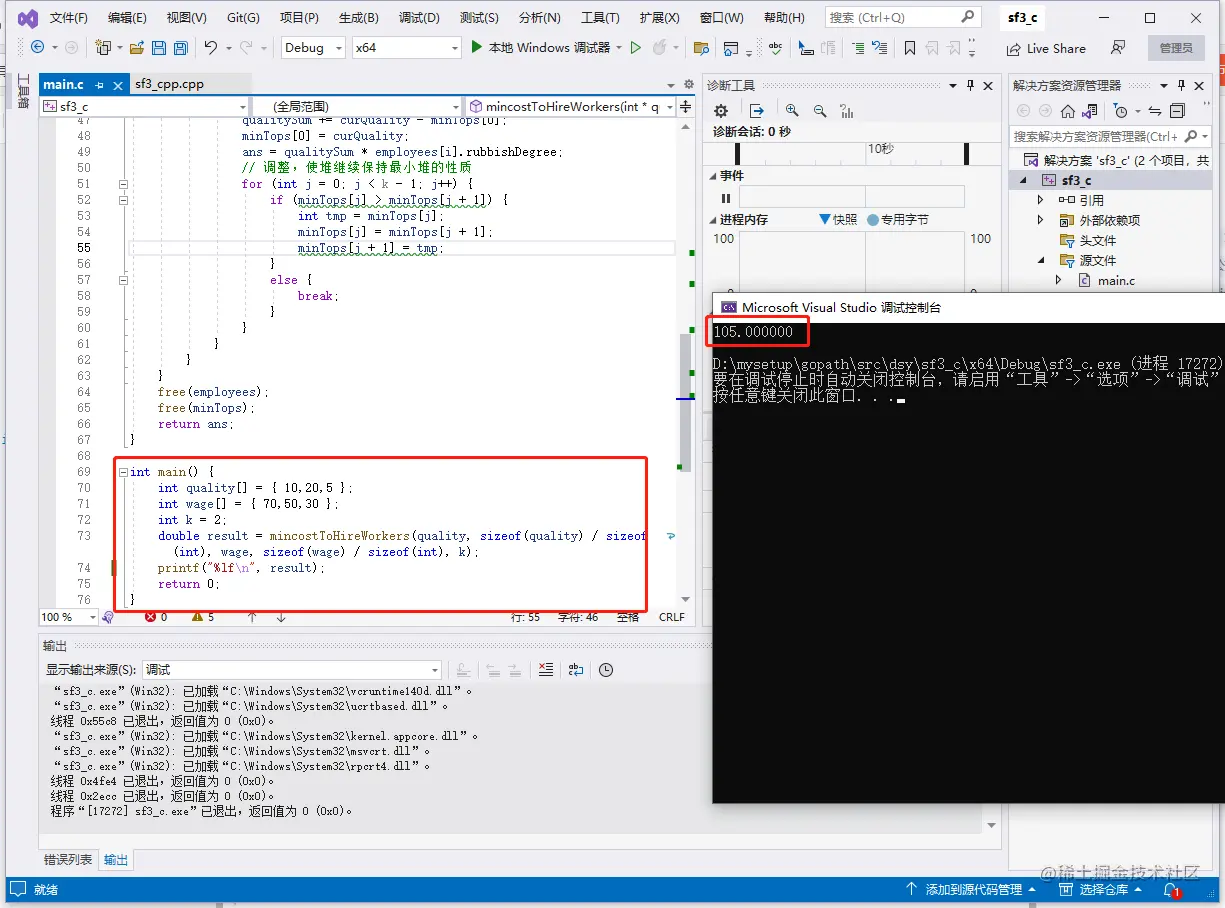Undo the last edit with the undo arrow
The height and width of the screenshot is (908, 1225).
coord(211,47)
